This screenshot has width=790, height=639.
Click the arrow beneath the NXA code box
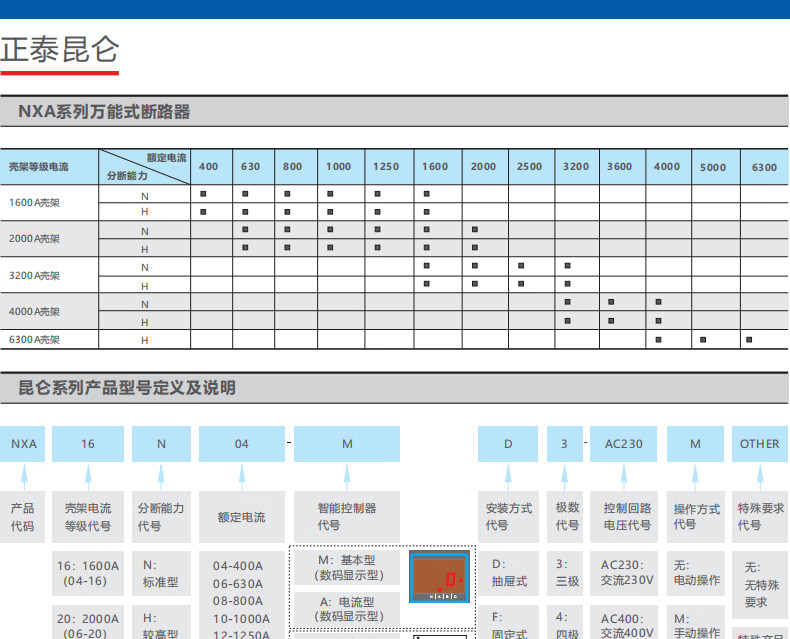[x=23, y=474]
